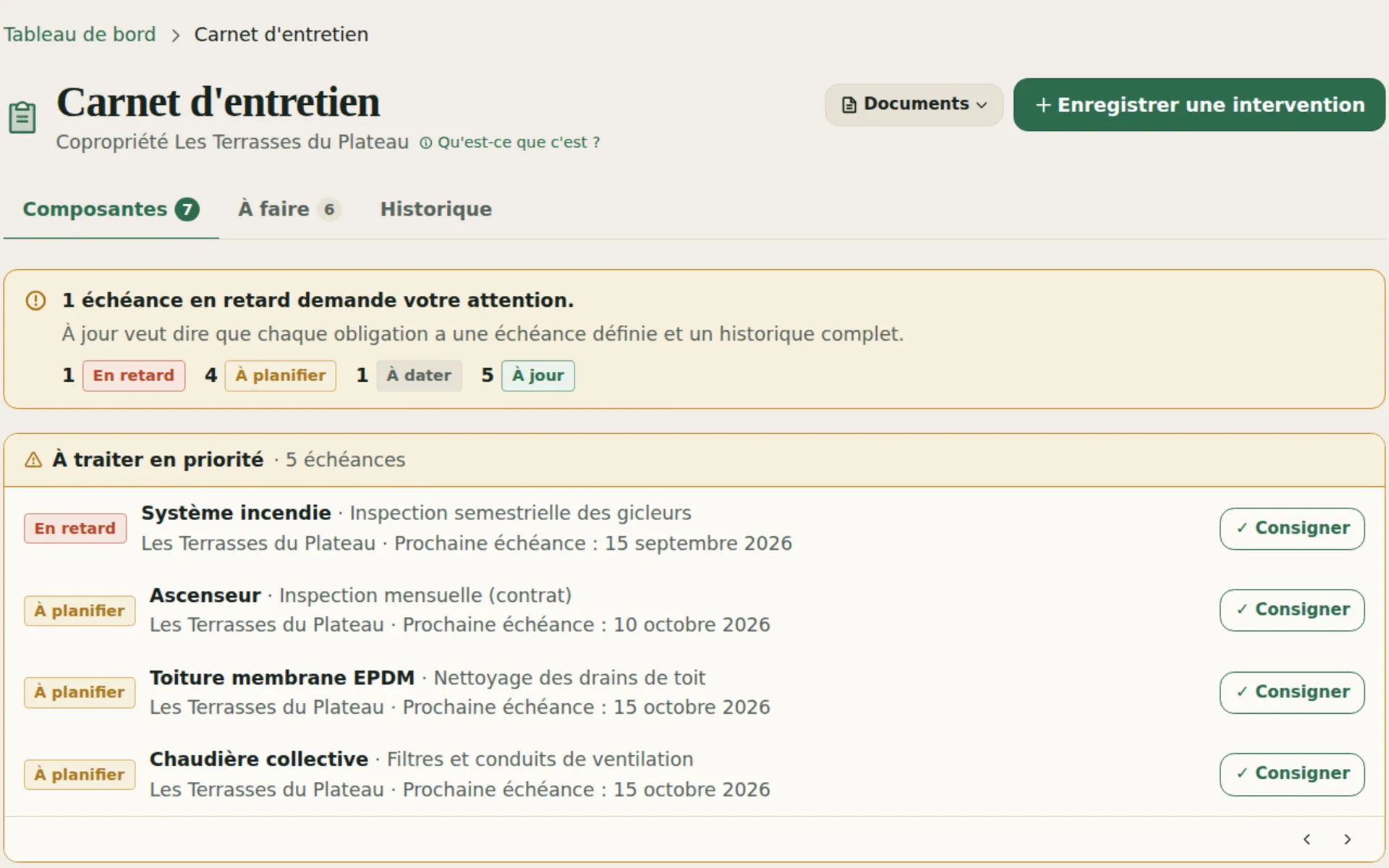Click Copropriété Les Terrasses du Plateau subtitle
Image resolution: width=1389 pixels, height=868 pixels.
tap(232, 142)
